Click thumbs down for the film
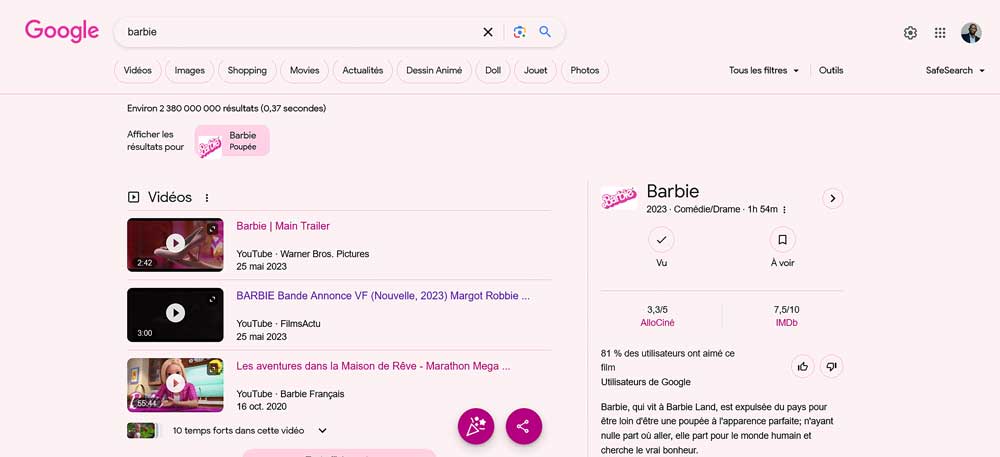The width and height of the screenshot is (1000, 457). coord(832,366)
